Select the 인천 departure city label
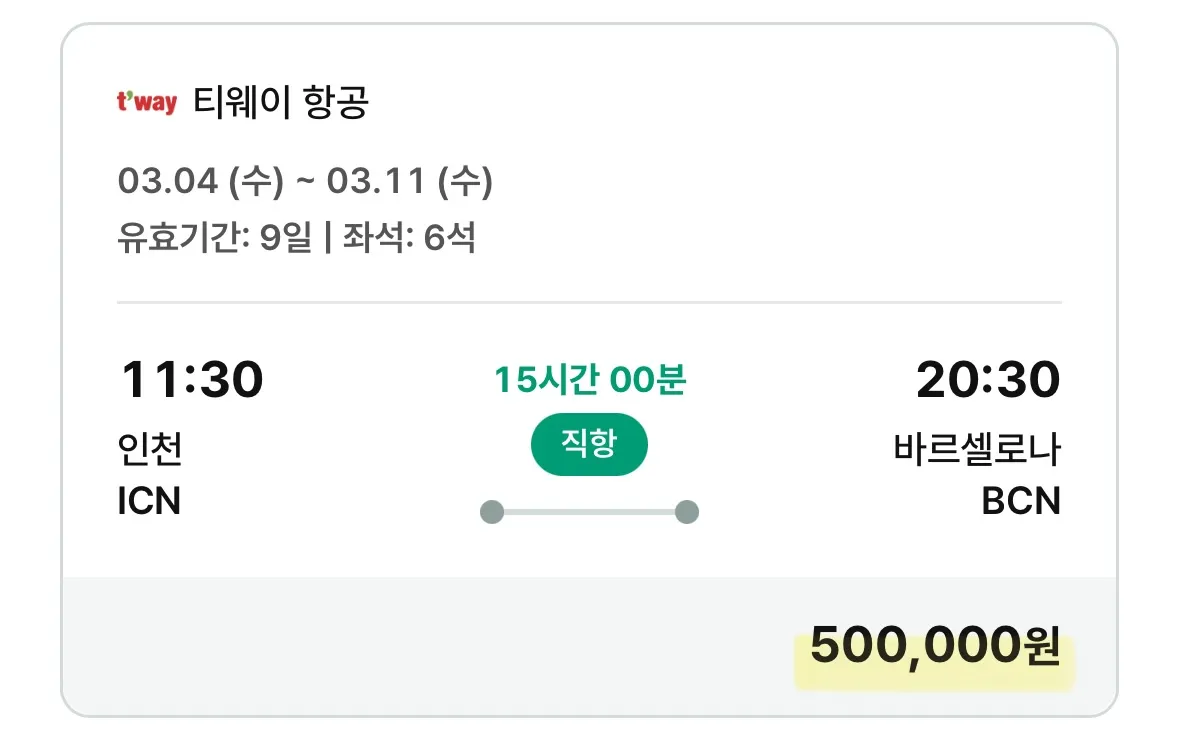Viewport: 1179px width, 753px height. (152, 452)
